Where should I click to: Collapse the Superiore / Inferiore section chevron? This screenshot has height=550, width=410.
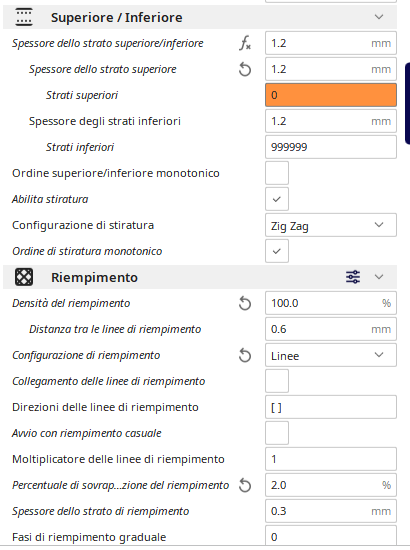coord(379,17)
